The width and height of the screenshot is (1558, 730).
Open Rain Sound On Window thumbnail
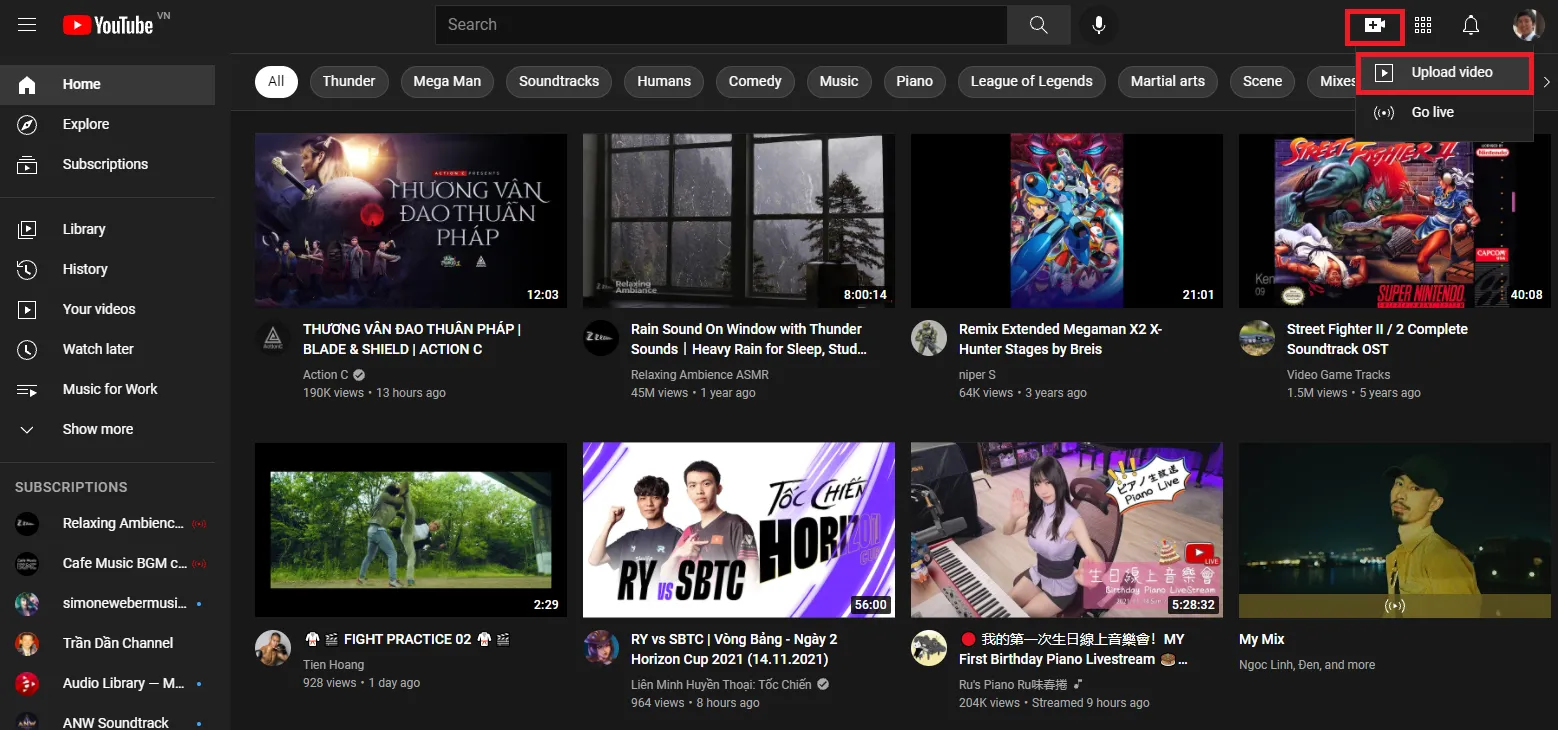(x=739, y=221)
